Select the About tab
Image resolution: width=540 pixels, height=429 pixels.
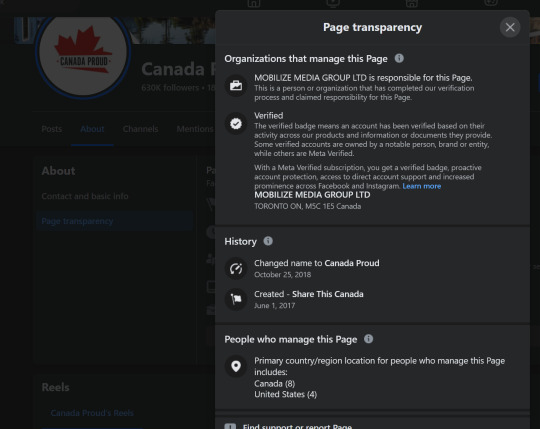tap(92, 129)
